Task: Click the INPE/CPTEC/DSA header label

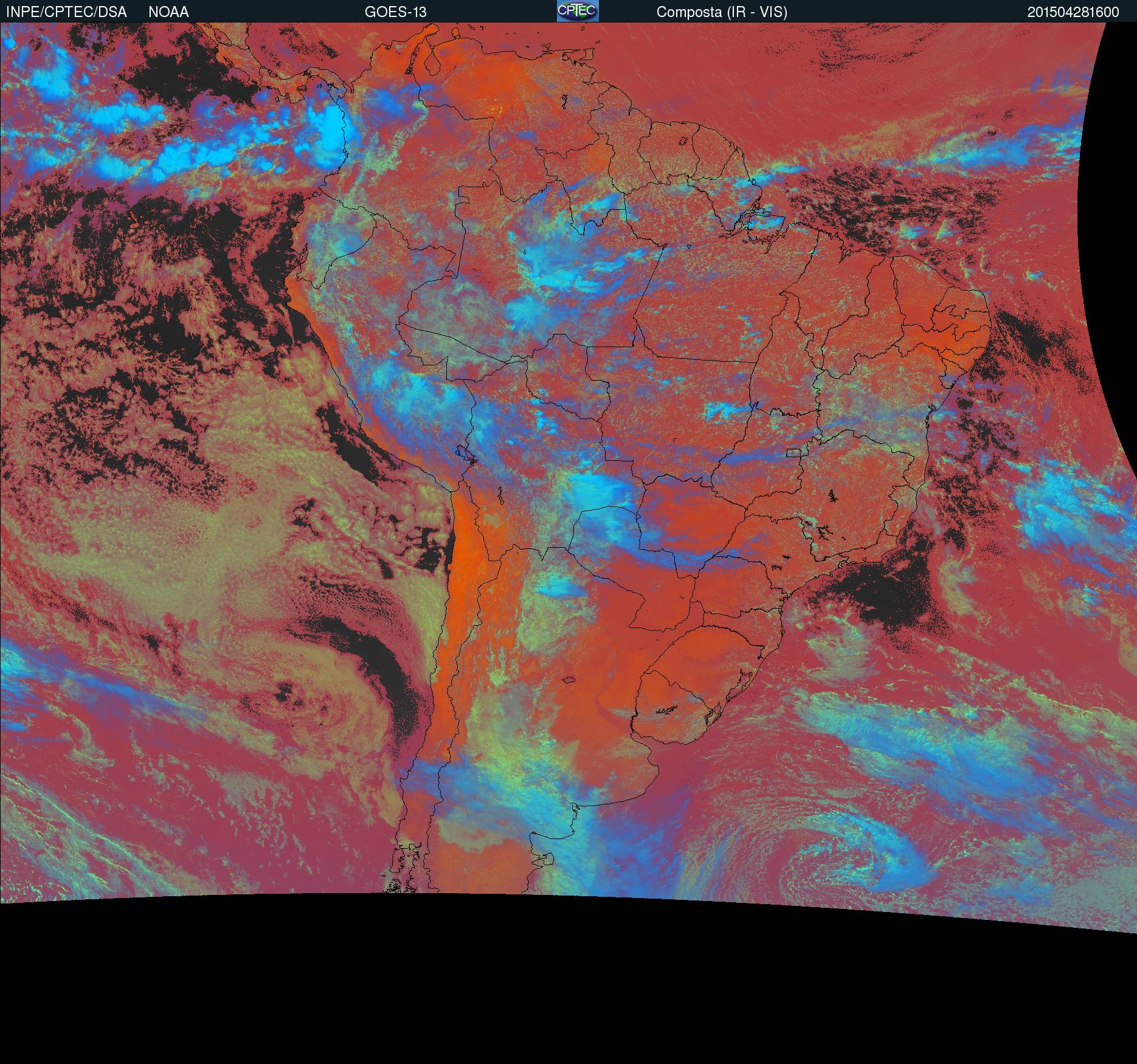Action: tap(66, 12)
